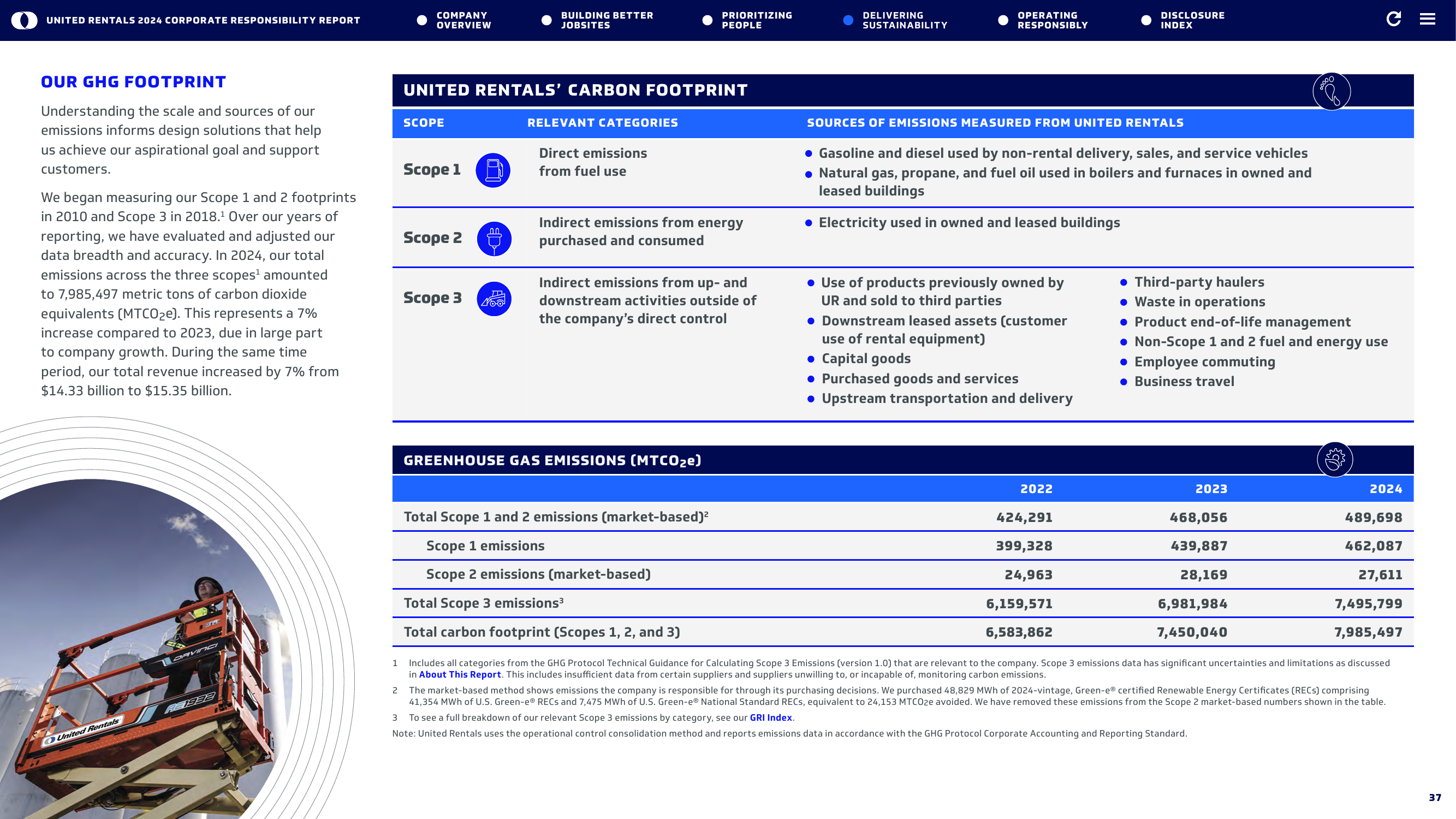The height and width of the screenshot is (819, 1456).
Task: Click the Scope 2 electric plug icon
Action: tap(494, 239)
